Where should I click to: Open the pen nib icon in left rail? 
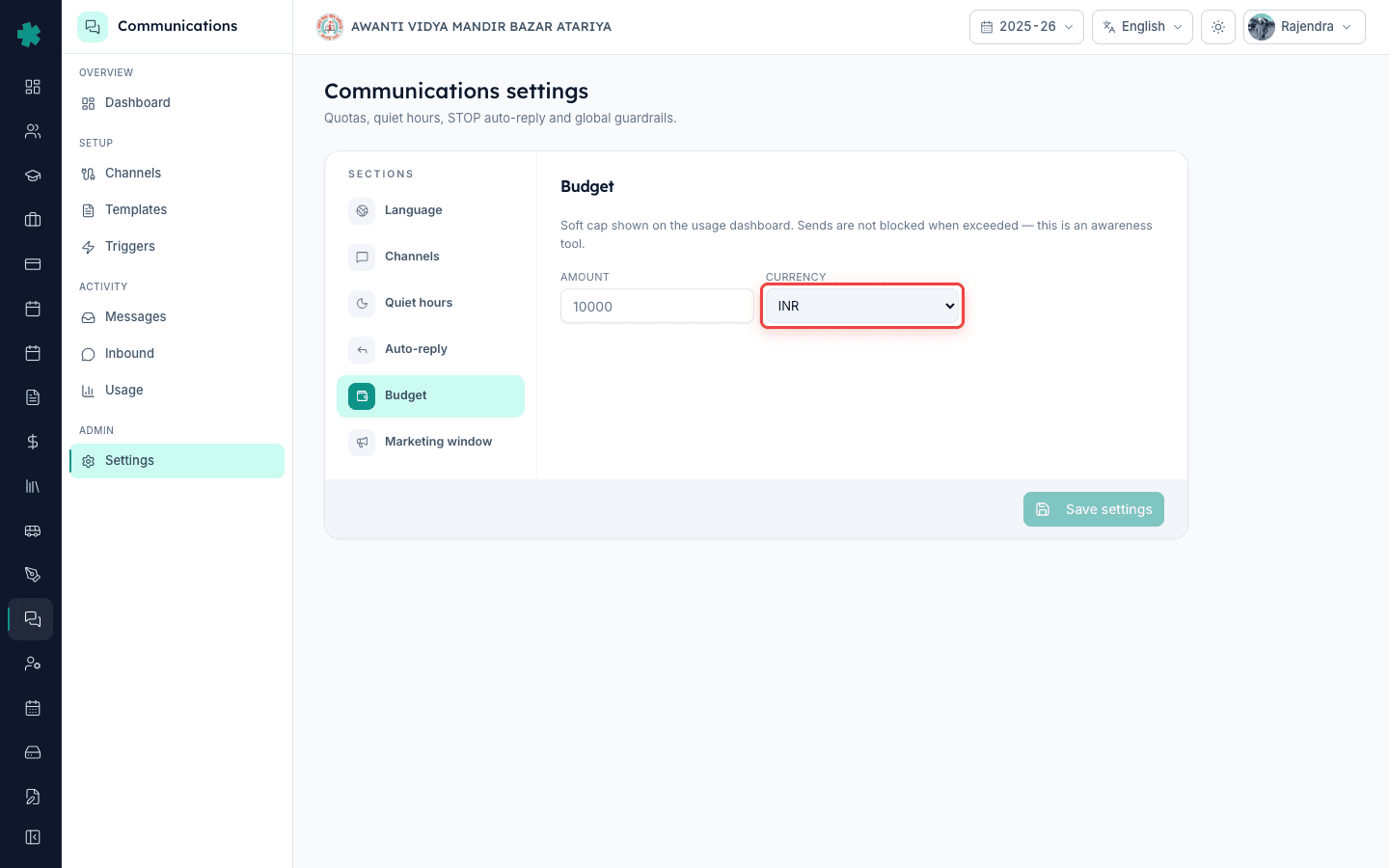(x=33, y=575)
